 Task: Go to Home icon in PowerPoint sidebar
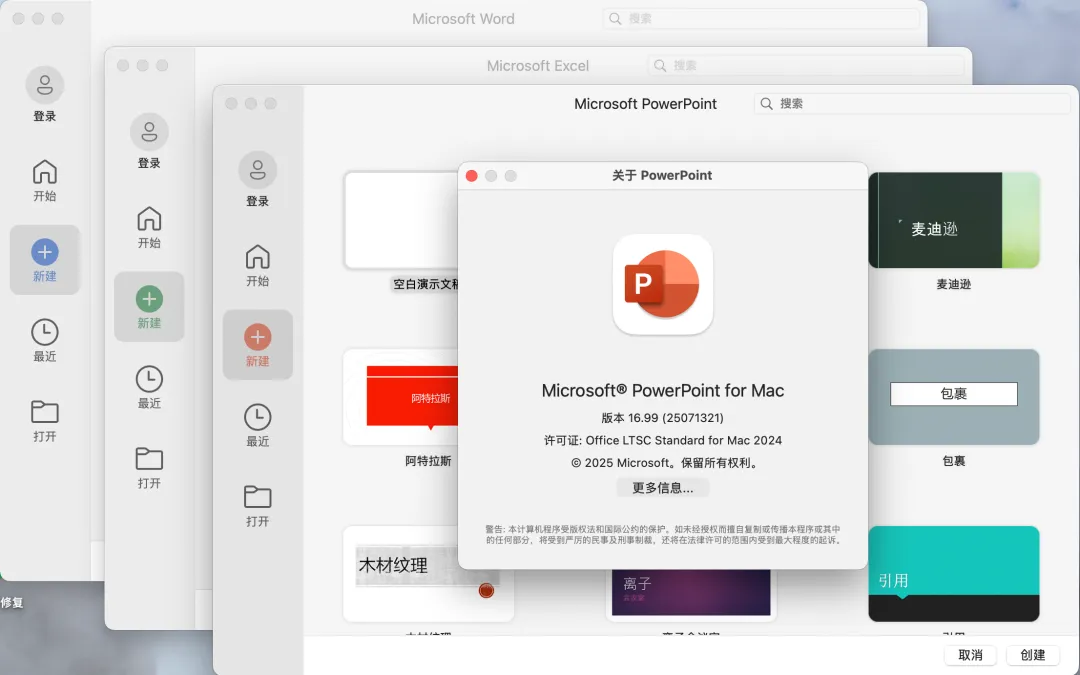point(258,257)
